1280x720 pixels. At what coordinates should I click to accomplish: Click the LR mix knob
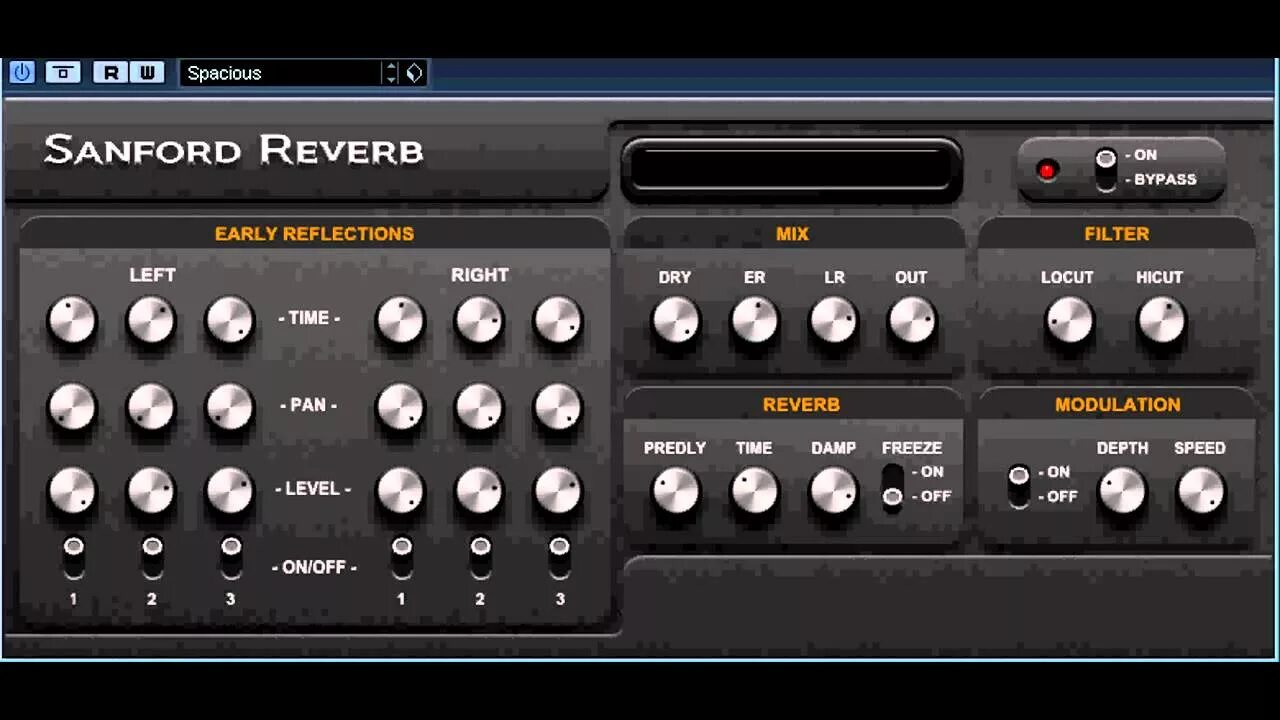[x=833, y=322]
